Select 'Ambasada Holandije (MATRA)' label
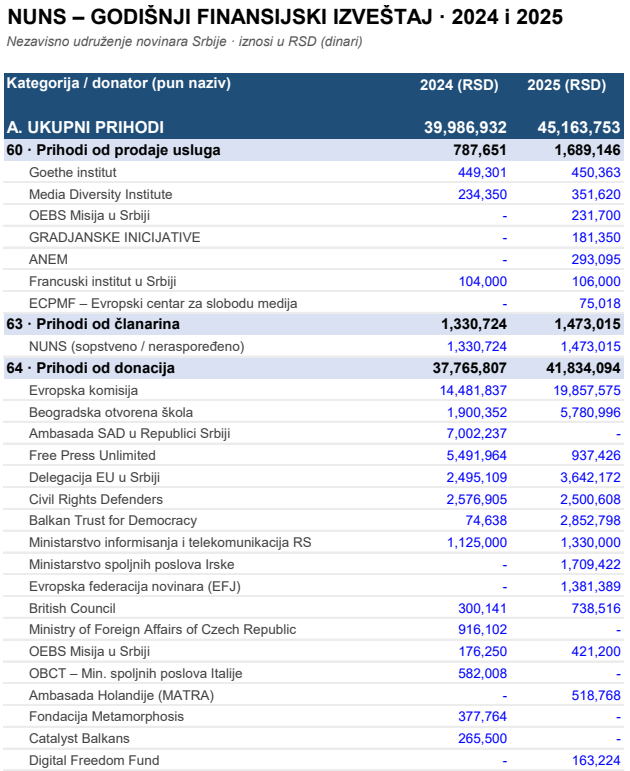Image resolution: width=630 pixels, height=771 pixels. pos(121,696)
